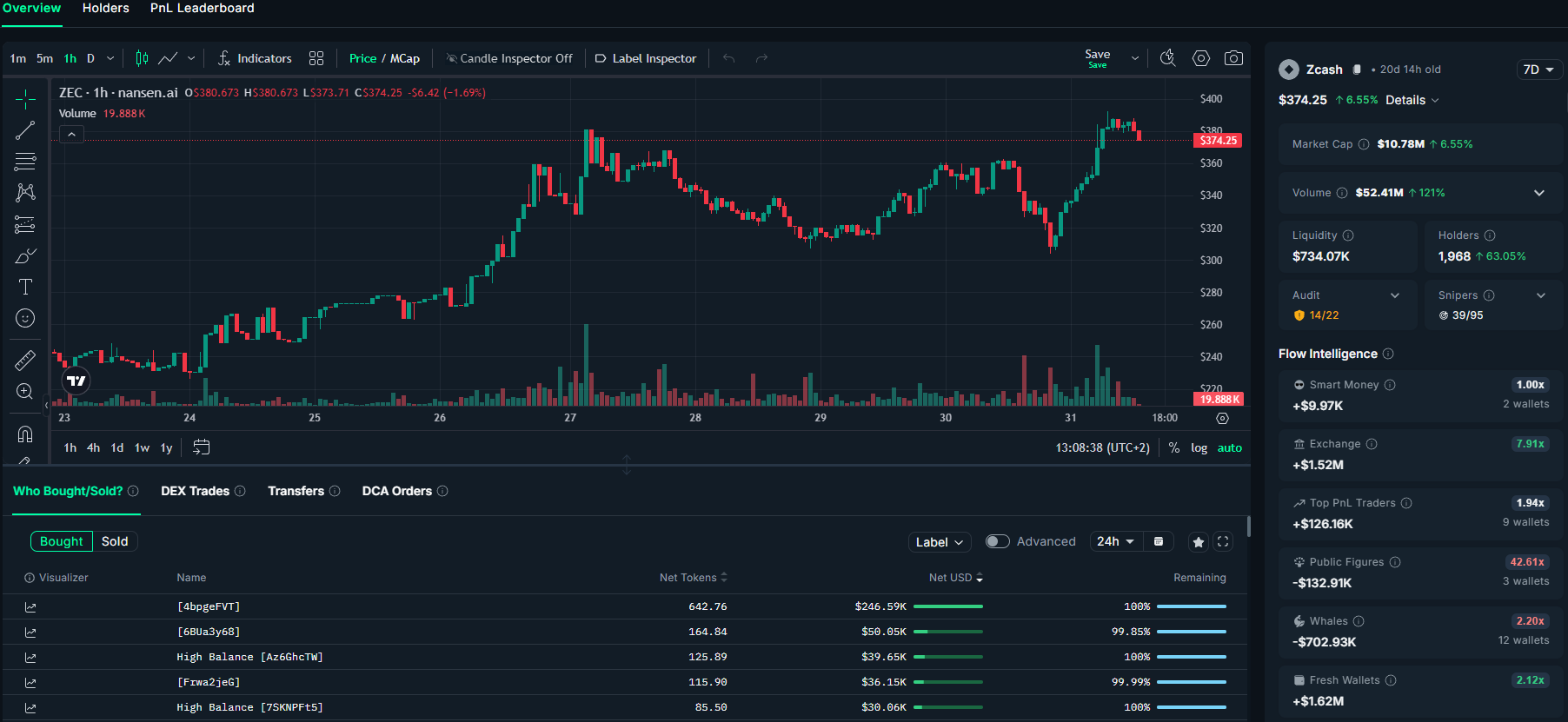The image size is (1568, 722).
Task: Select the crosshair cursor tool
Action: pos(25,99)
